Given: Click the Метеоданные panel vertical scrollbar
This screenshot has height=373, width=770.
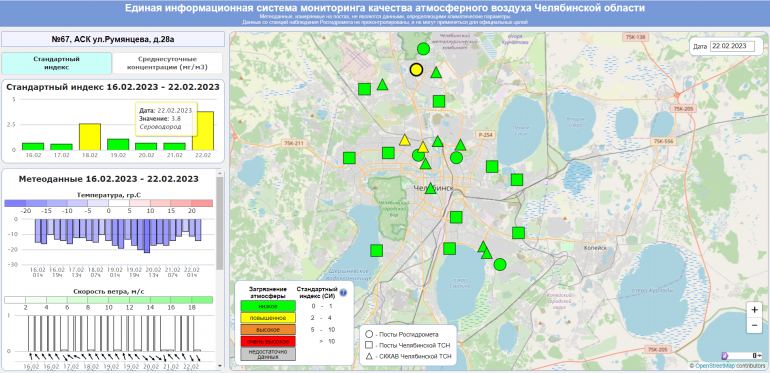Looking at the screenshot, I should pos(220,223).
